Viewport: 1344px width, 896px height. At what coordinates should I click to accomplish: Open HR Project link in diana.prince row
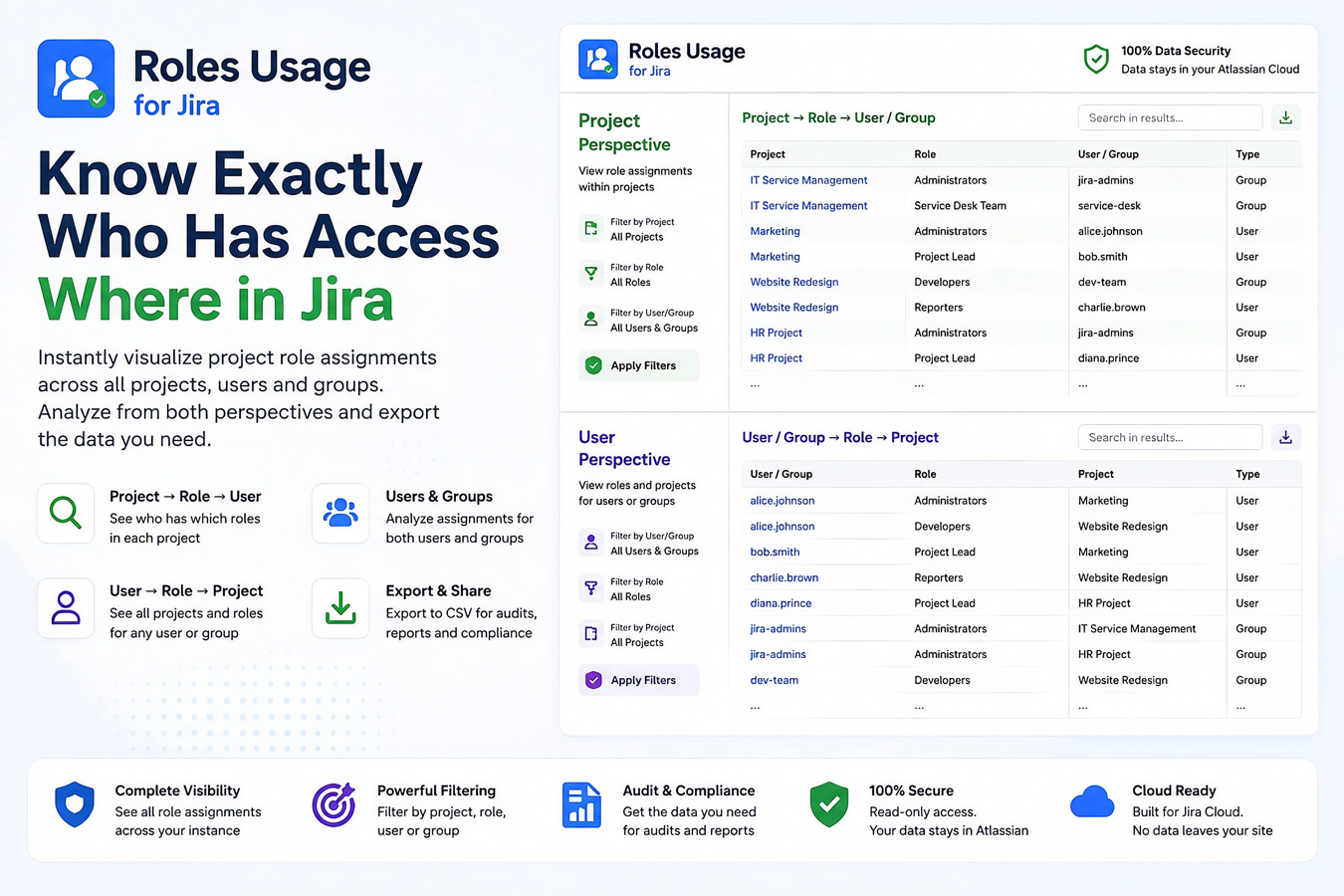point(776,358)
